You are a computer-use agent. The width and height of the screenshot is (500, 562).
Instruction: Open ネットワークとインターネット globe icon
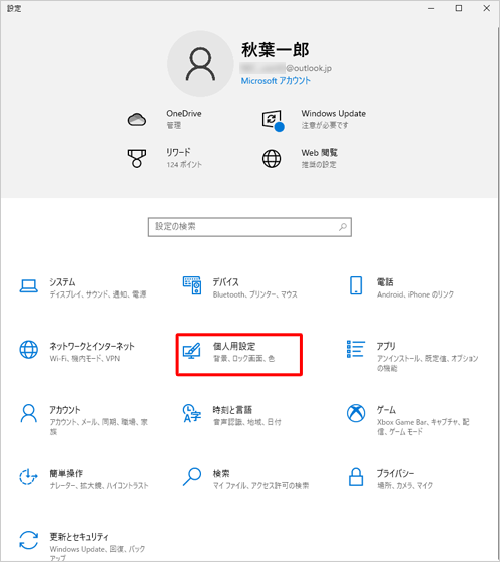tap(28, 349)
